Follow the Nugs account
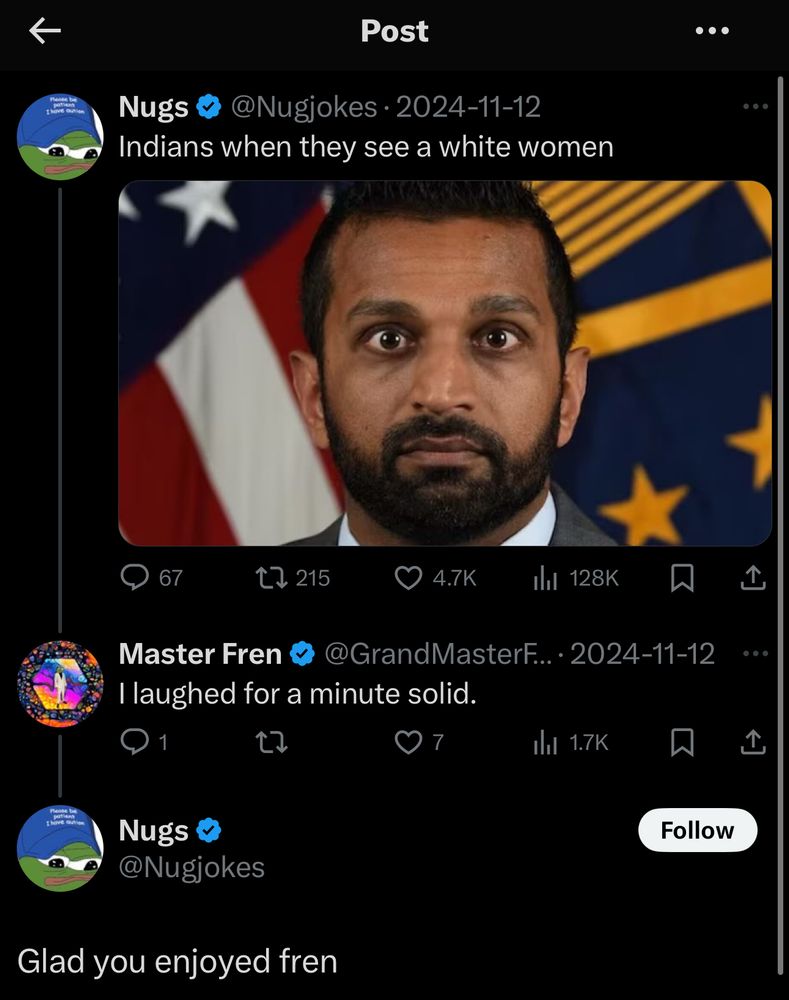This screenshot has height=1000, width=789. (697, 830)
